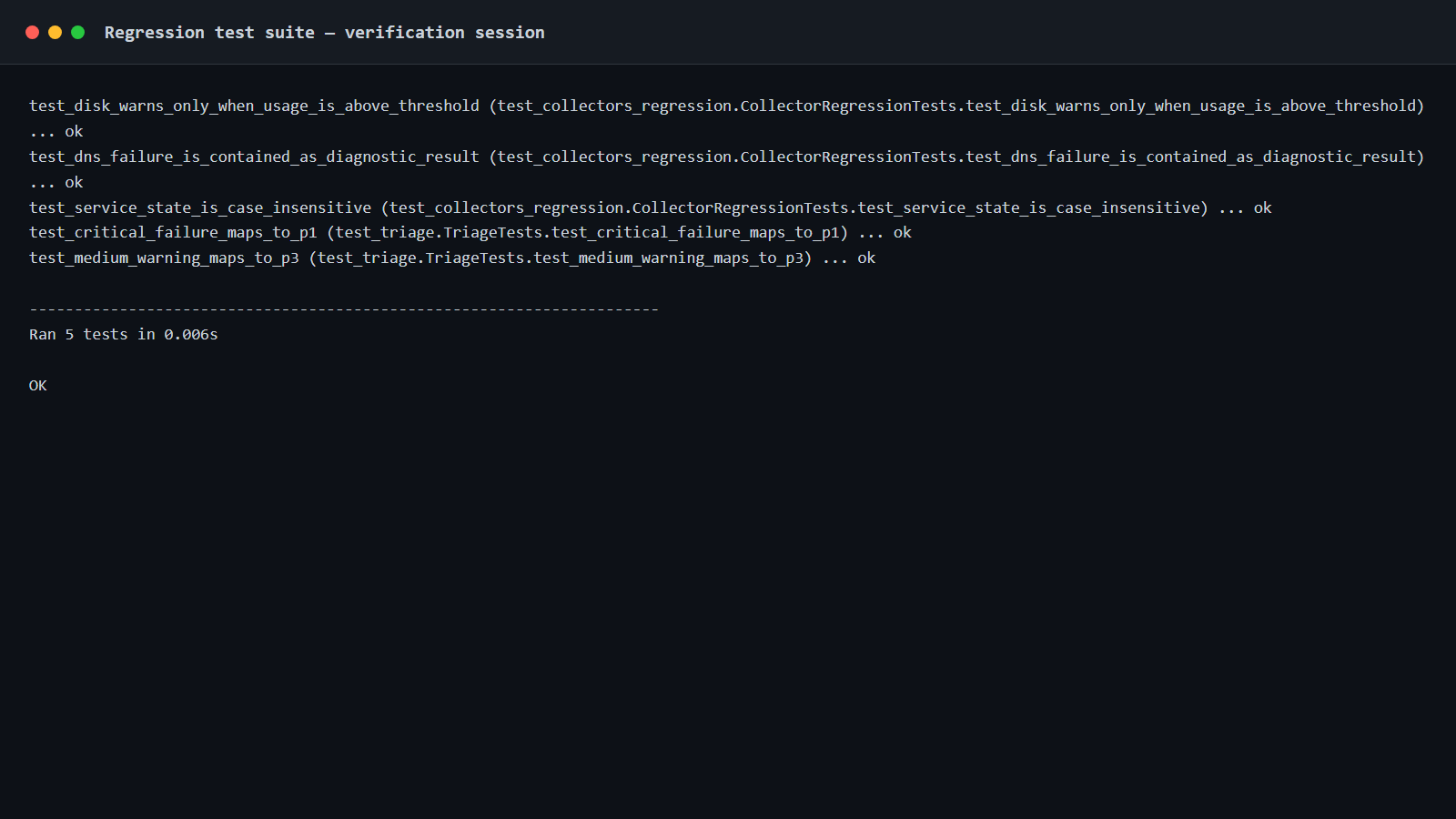Select the test_dns_failure_is_contained_as_diagnostic_result output line
The height and width of the screenshot is (819, 1456).
tap(726, 157)
